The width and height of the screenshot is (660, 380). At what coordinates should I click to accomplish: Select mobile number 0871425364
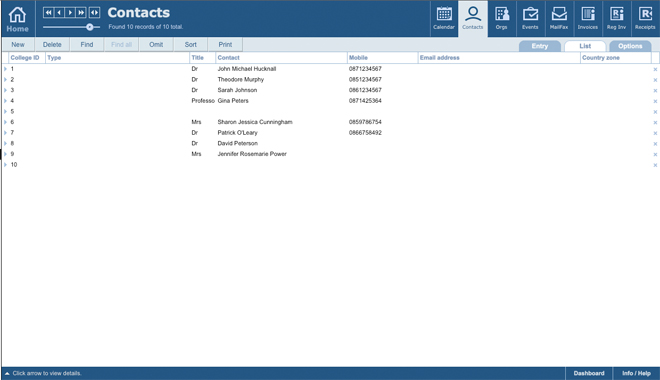pyautogui.click(x=365, y=101)
